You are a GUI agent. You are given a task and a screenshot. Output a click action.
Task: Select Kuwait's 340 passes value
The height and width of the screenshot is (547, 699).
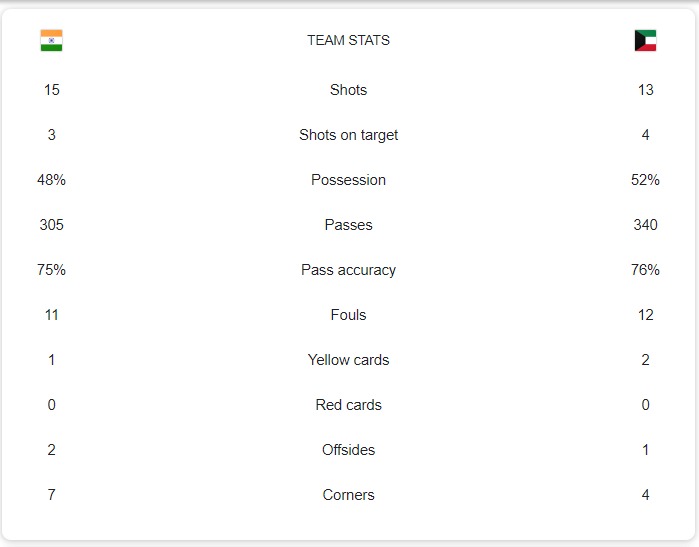[x=645, y=225]
